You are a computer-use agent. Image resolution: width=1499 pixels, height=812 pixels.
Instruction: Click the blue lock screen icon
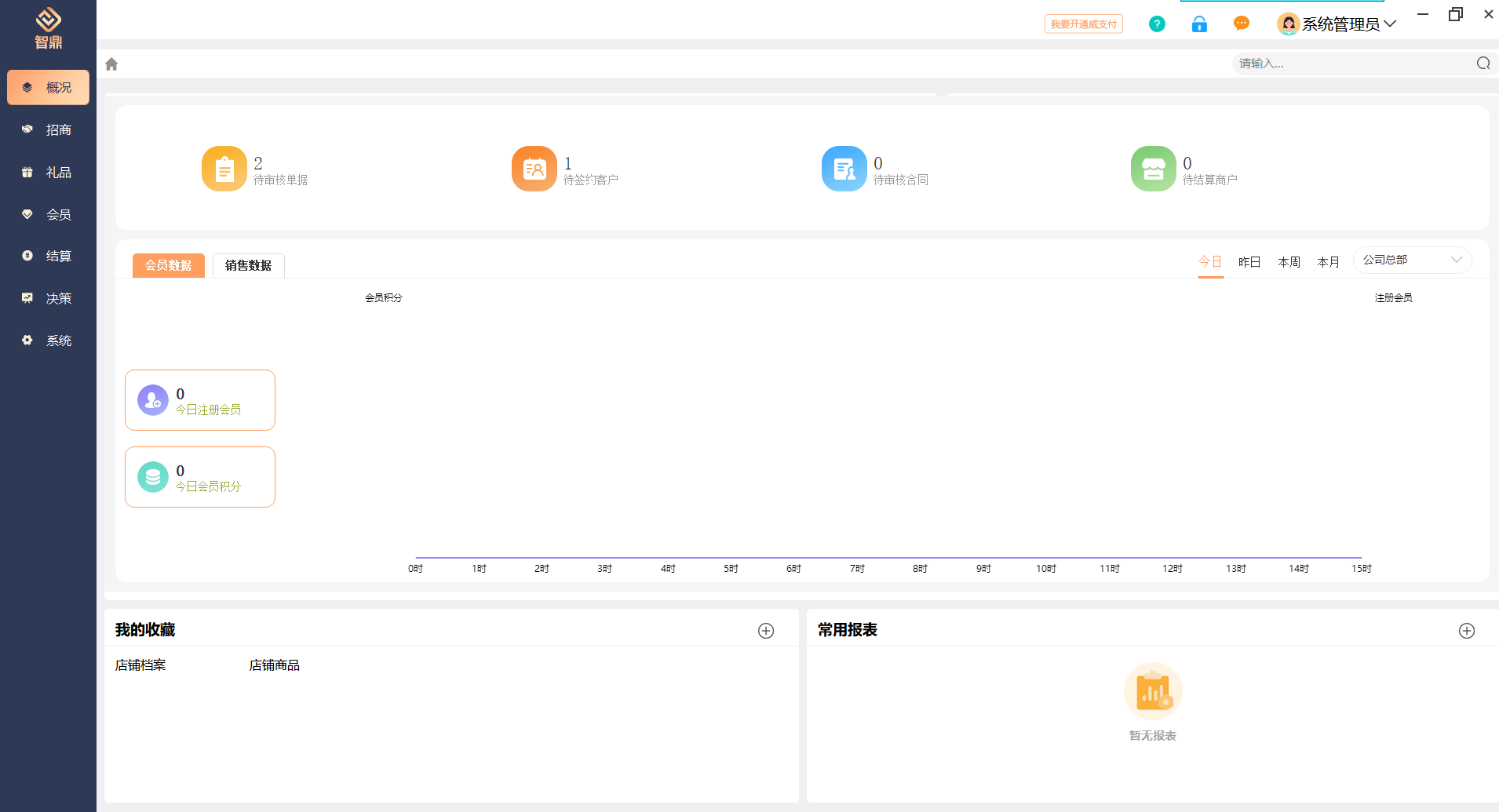tap(1199, 24)
